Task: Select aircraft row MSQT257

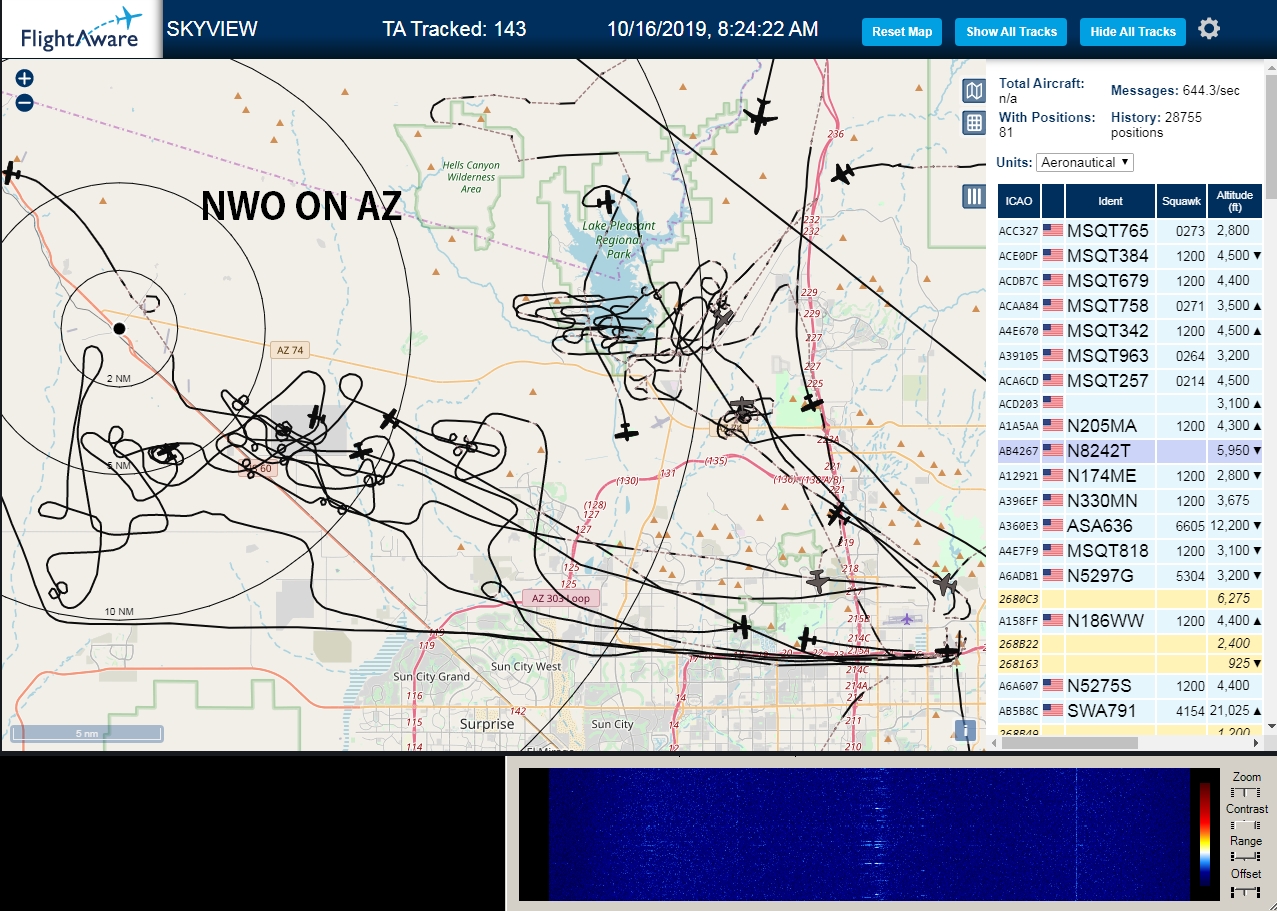Action: pyautogui.click(x=1130, y=380)
